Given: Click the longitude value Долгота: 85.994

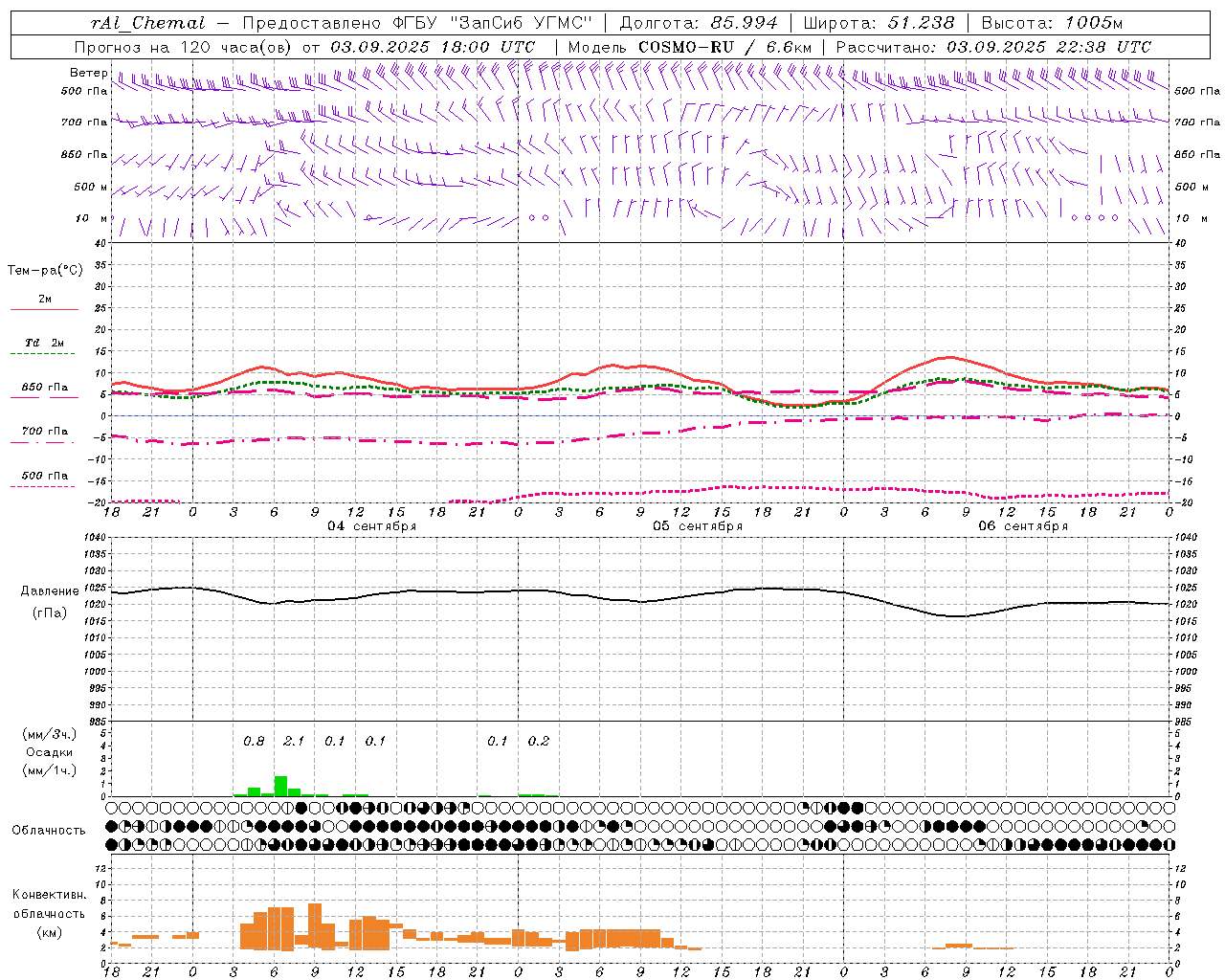Looking at the screenshot, I should [x=698, y=24].
